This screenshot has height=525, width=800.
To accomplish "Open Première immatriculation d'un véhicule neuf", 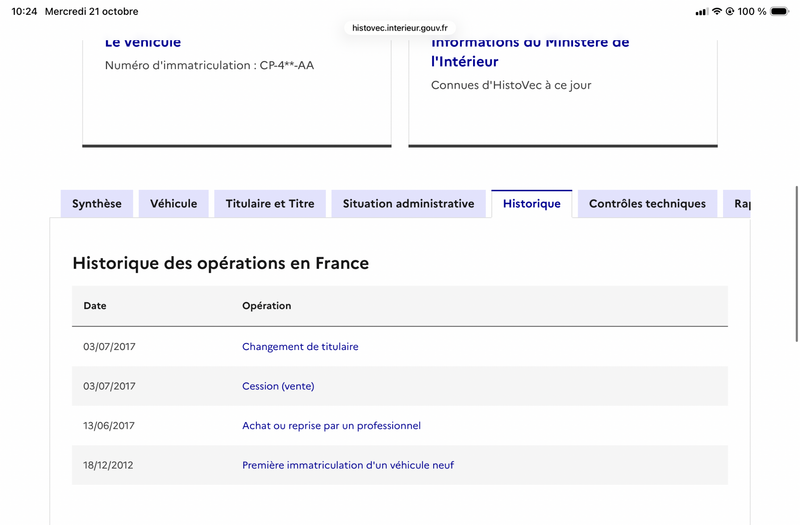I will (348, 465).
